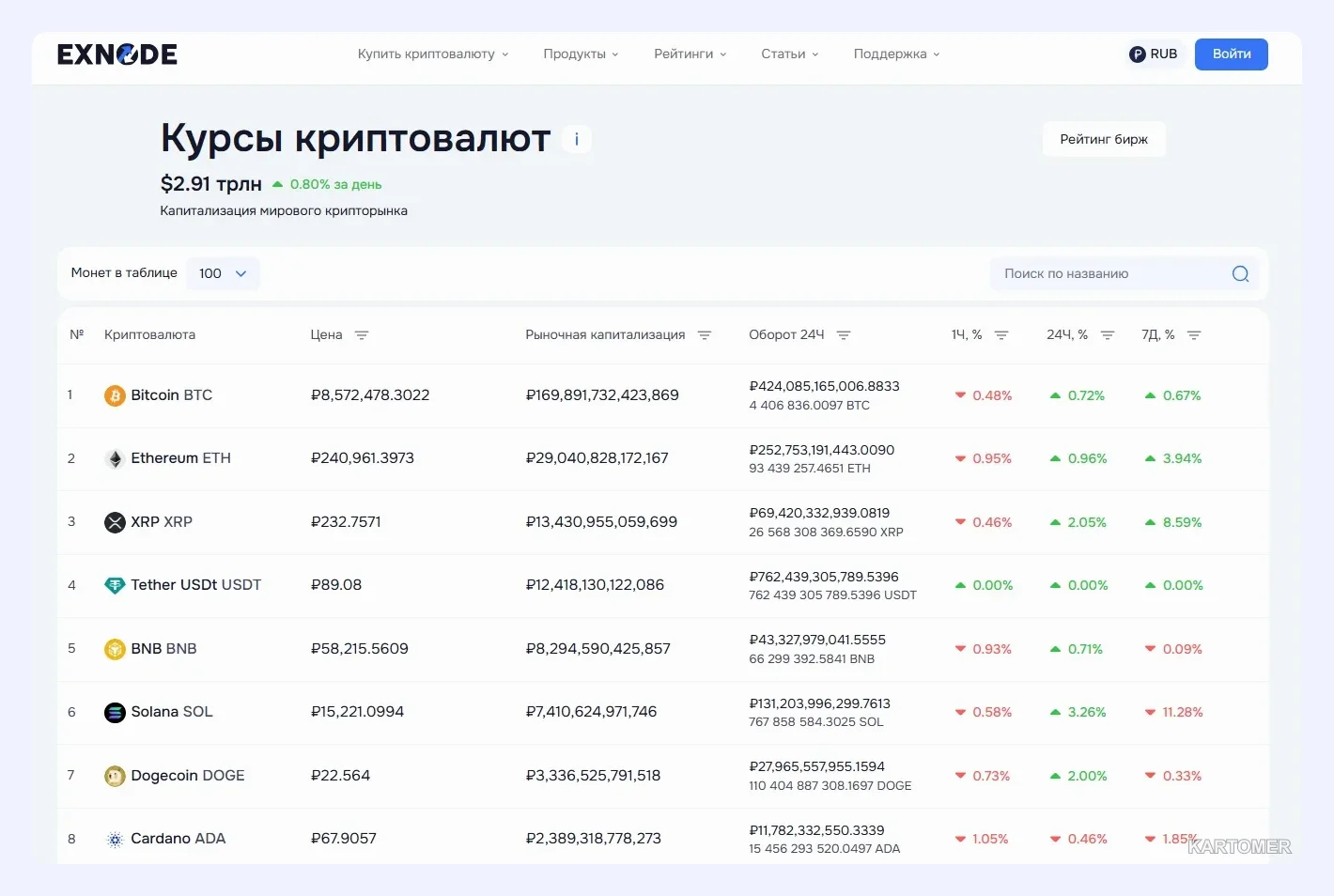Viewport: 1334px width, 896px height.
Task: Click Bitcoin turnover ₽424,085,165,006.8833
Action: click(x=824, y=386)
